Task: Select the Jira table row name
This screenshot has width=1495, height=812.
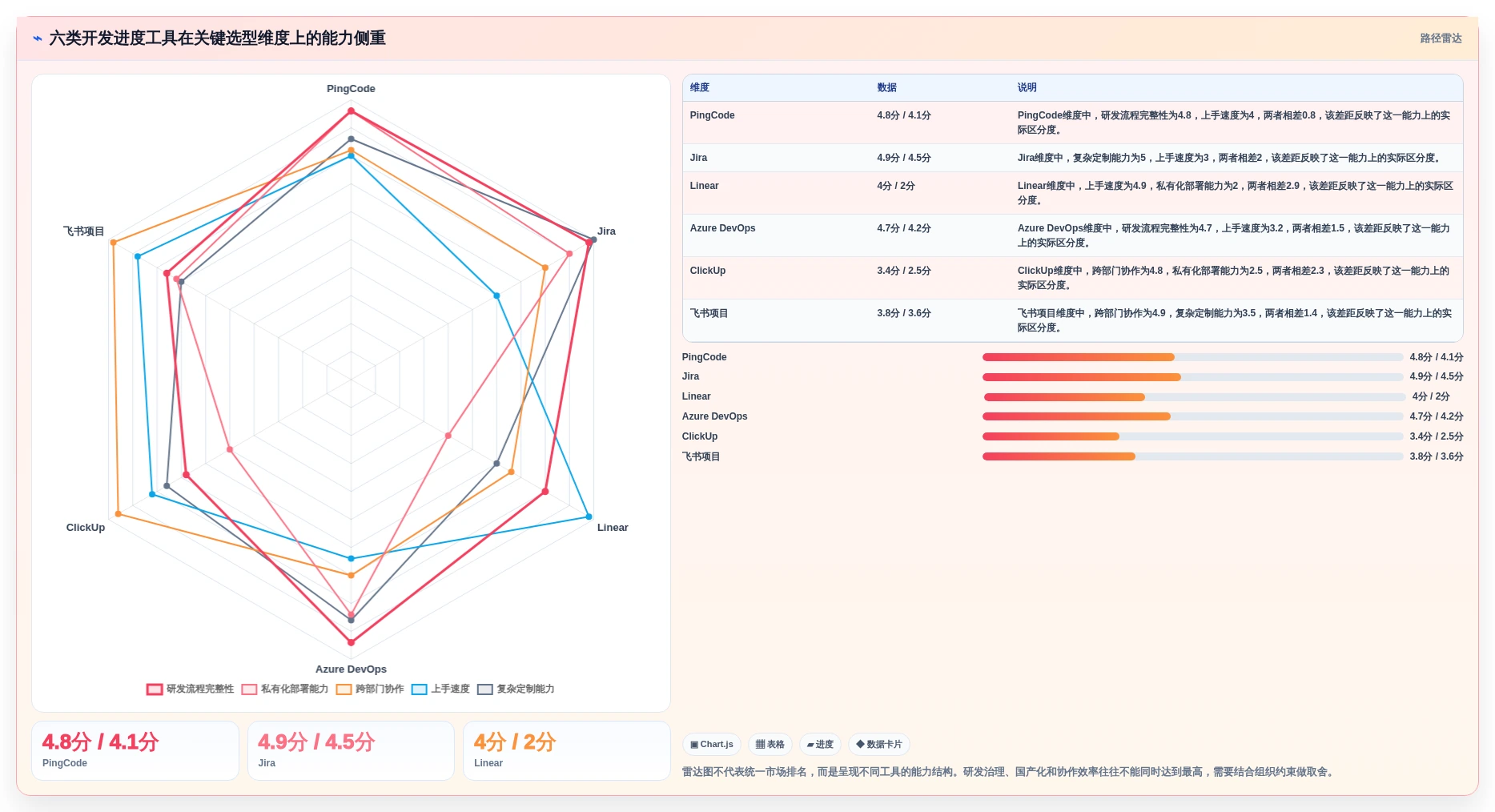Action: click(x=698, y=158)
